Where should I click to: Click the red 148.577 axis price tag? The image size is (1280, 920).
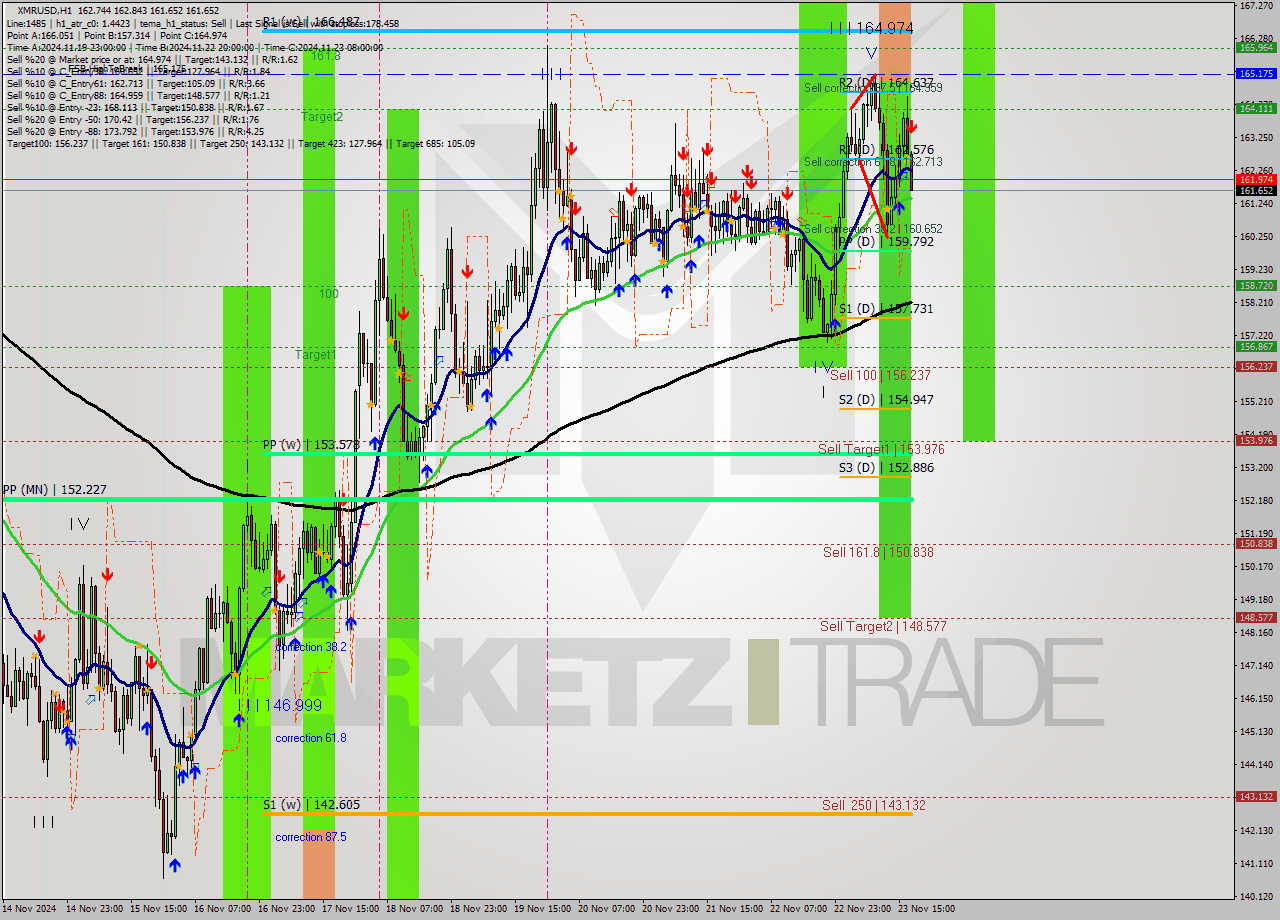tap(1256, 618)
